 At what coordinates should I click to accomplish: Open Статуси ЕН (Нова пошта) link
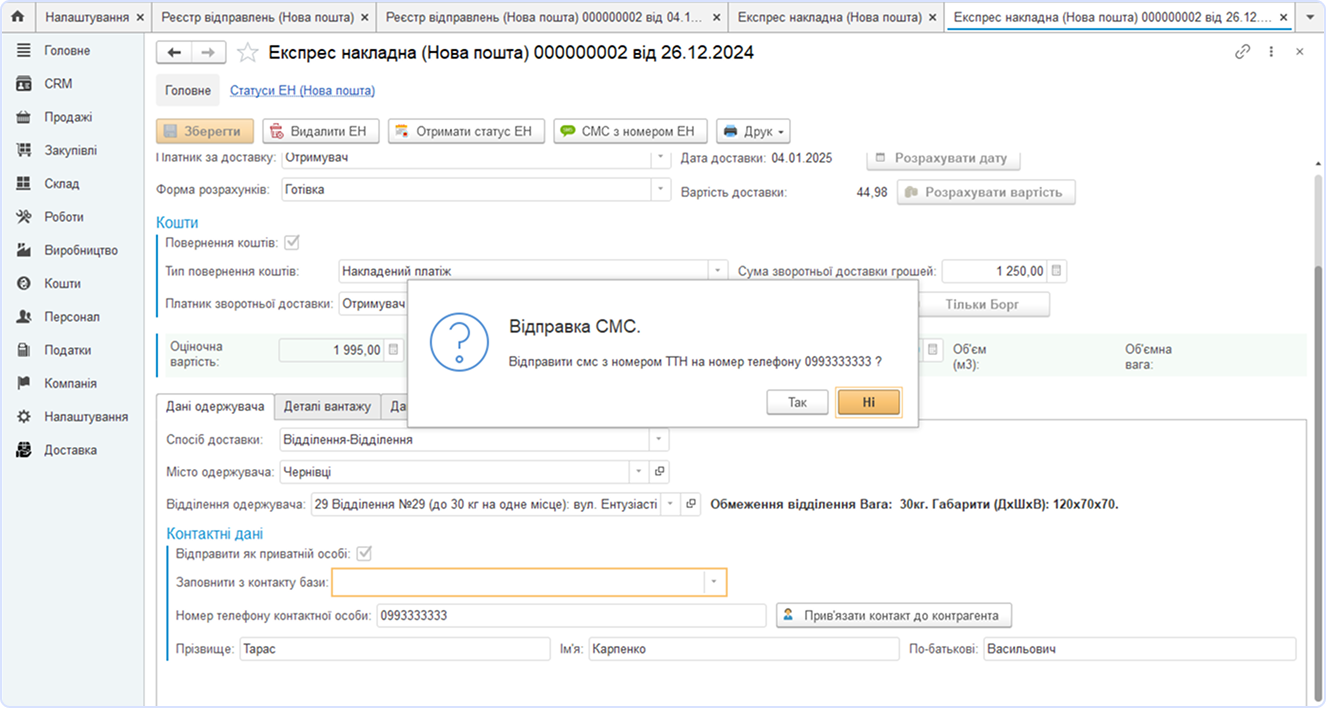[x=302, y=91]
